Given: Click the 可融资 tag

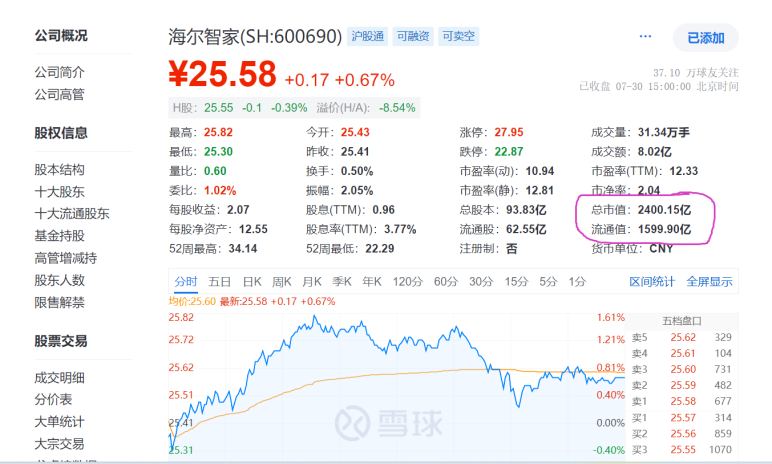Looking at the screenshot, I should coord(413,36).
